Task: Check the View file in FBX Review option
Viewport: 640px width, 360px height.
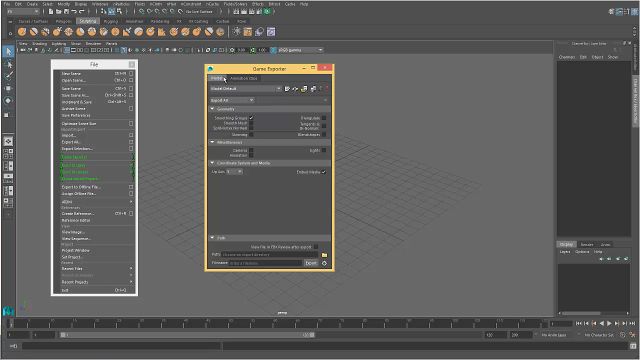Action: (x=316, y=247)
